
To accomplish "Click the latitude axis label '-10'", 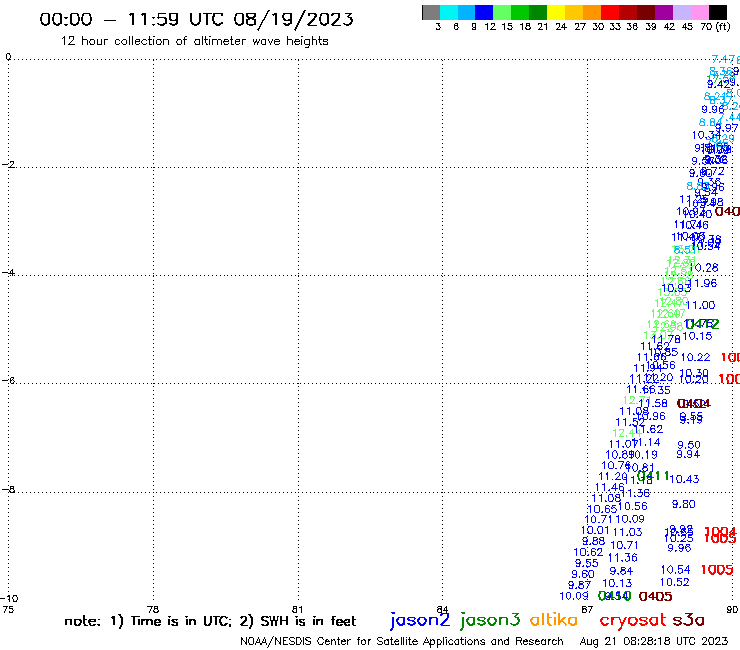I will click(9, 599).
